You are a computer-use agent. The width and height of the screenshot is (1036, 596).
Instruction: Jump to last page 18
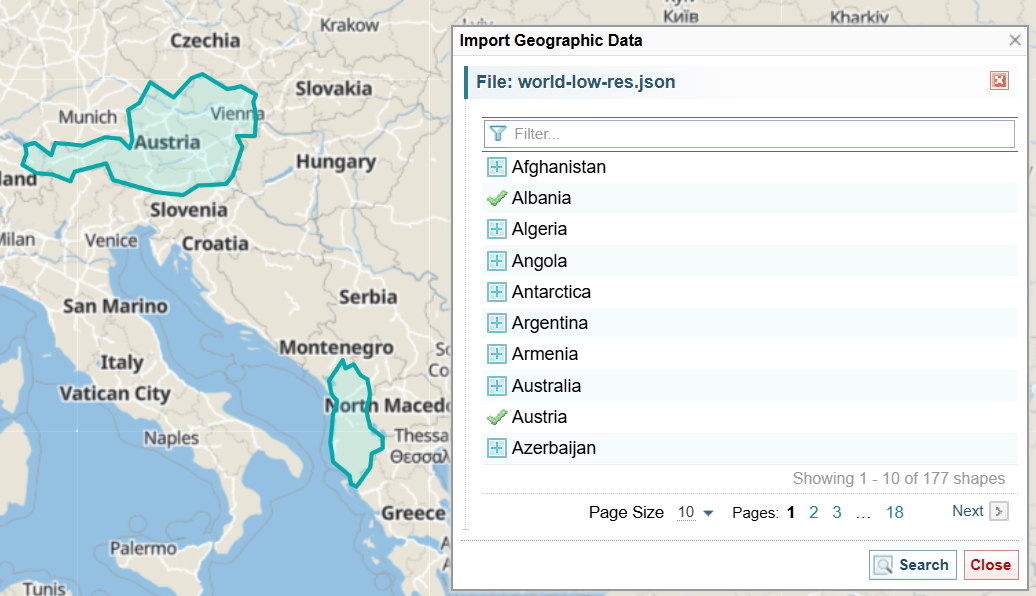point(894,512)
